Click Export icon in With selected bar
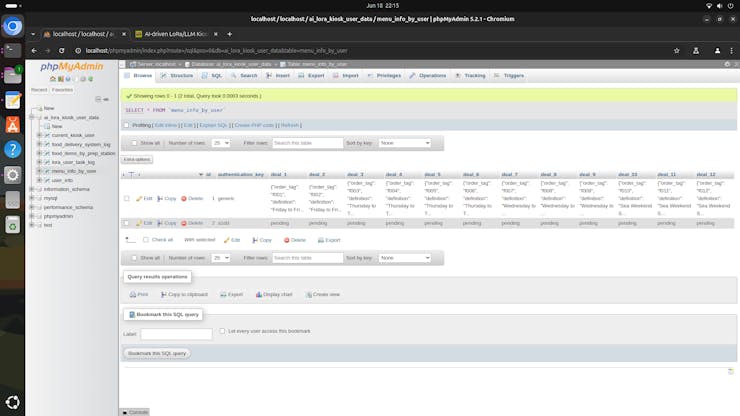Viewport: 740px width, 416px height. tap(321, 240)
